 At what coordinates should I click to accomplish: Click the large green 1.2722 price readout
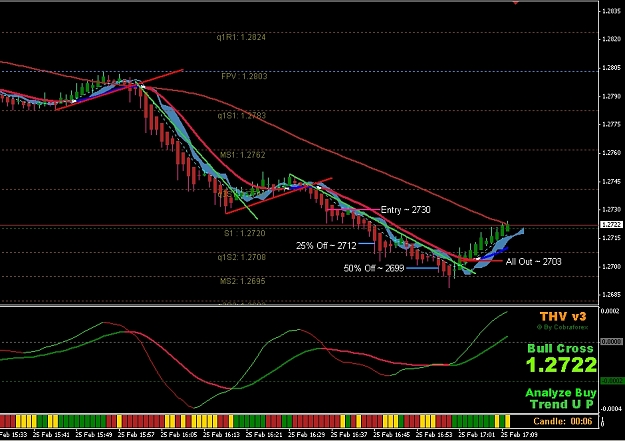561,365
